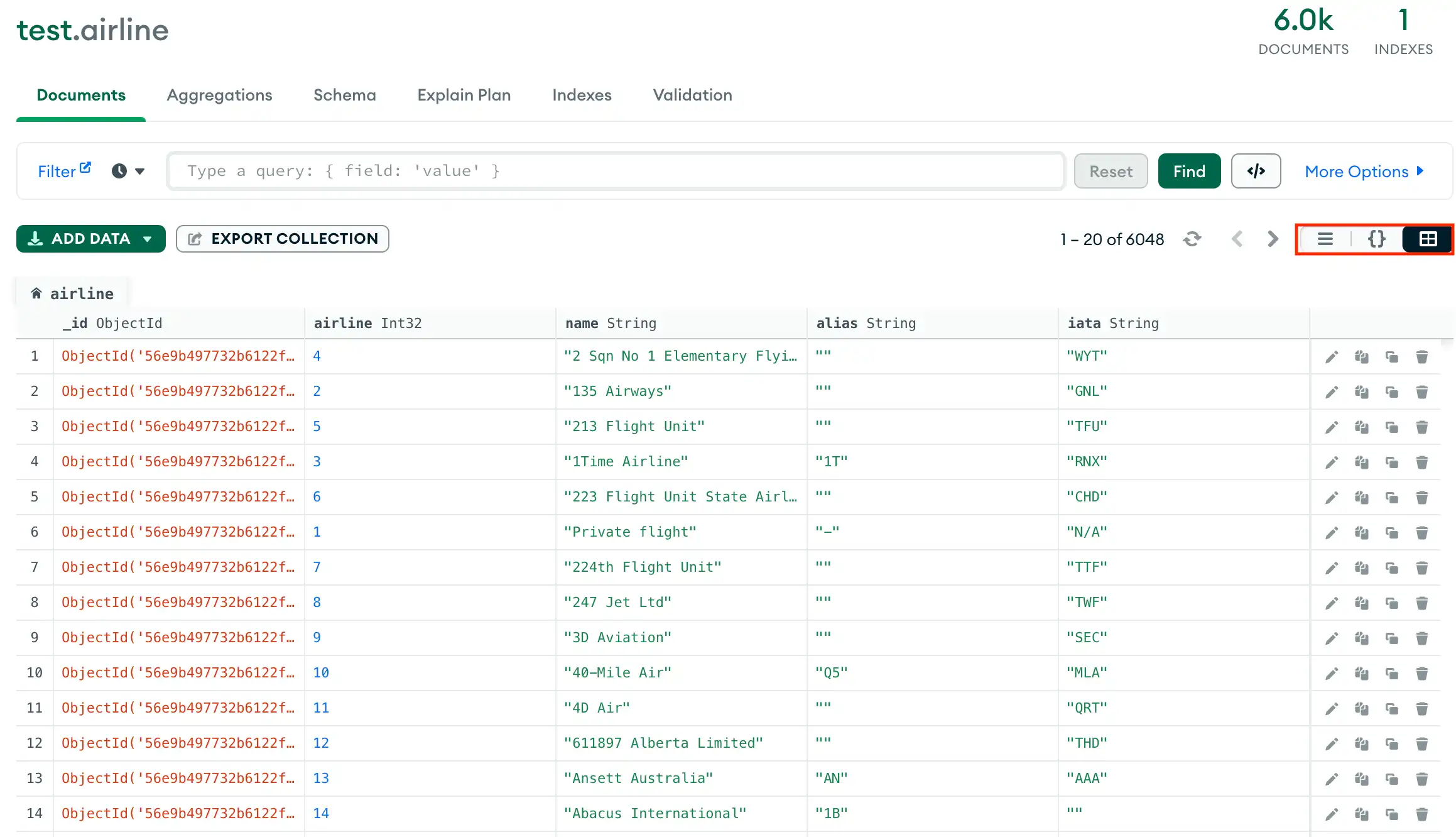Clone the 1Time Airline document

(1392, 462)
